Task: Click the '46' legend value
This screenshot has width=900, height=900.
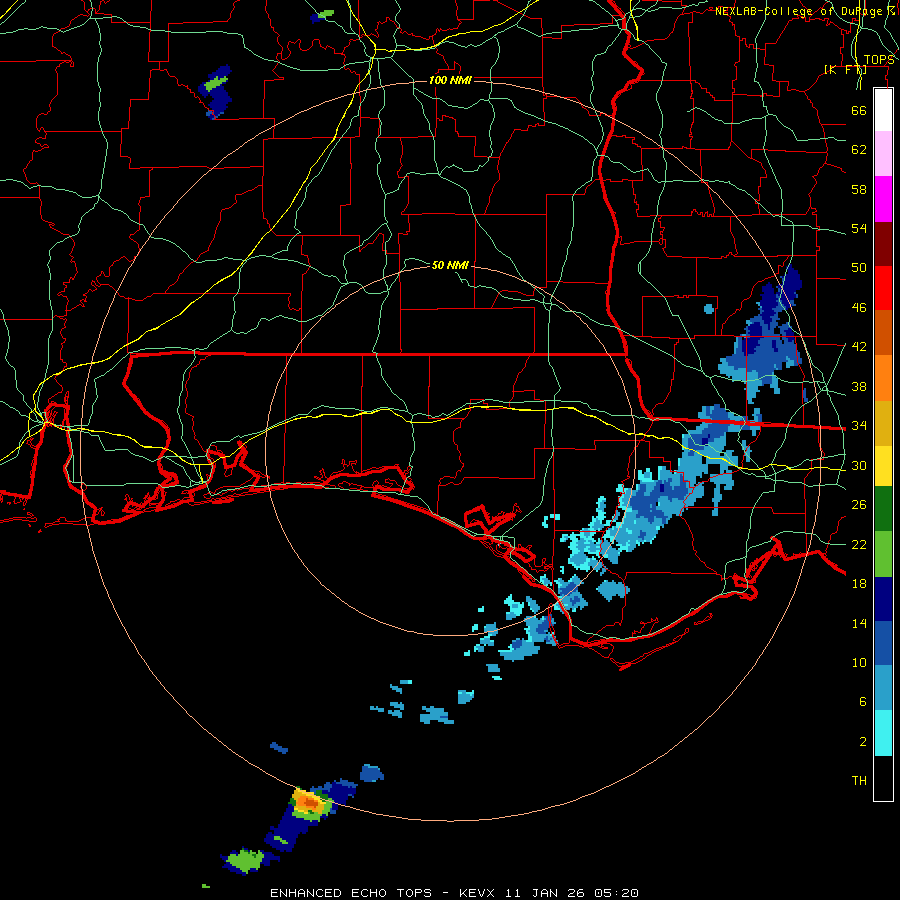Action: (859, 308)
